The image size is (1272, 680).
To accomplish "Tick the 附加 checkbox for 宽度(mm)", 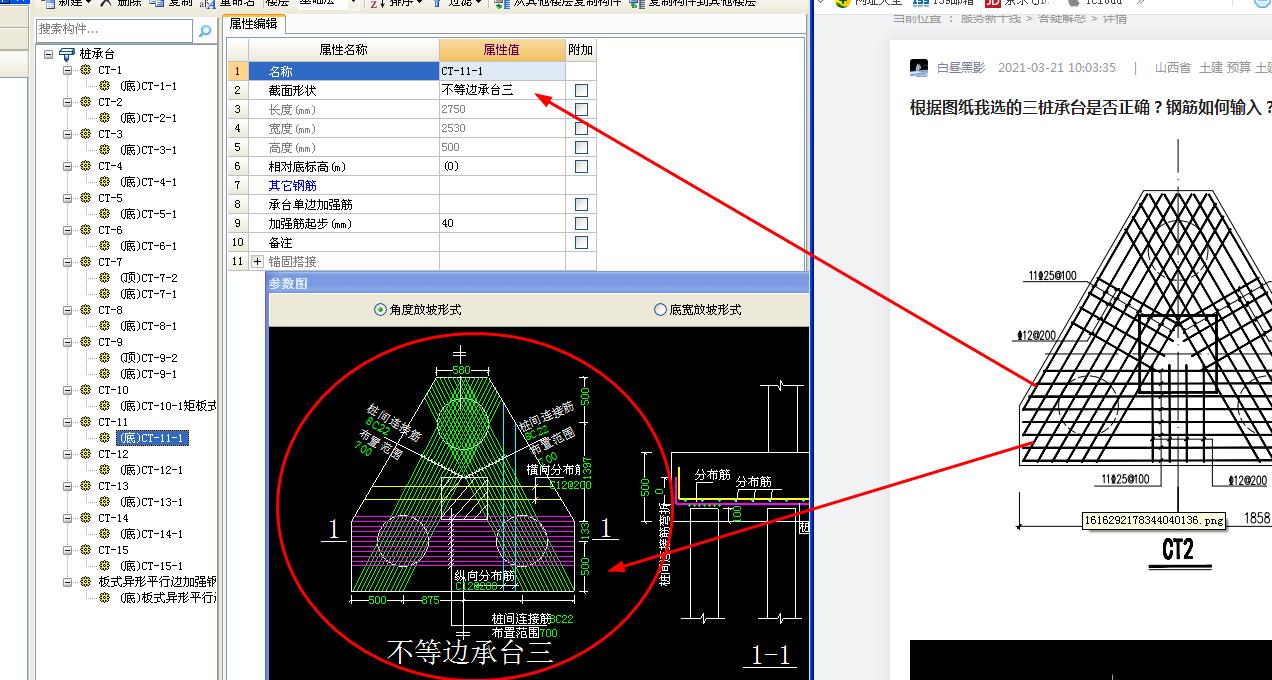I will click(581, 128).
